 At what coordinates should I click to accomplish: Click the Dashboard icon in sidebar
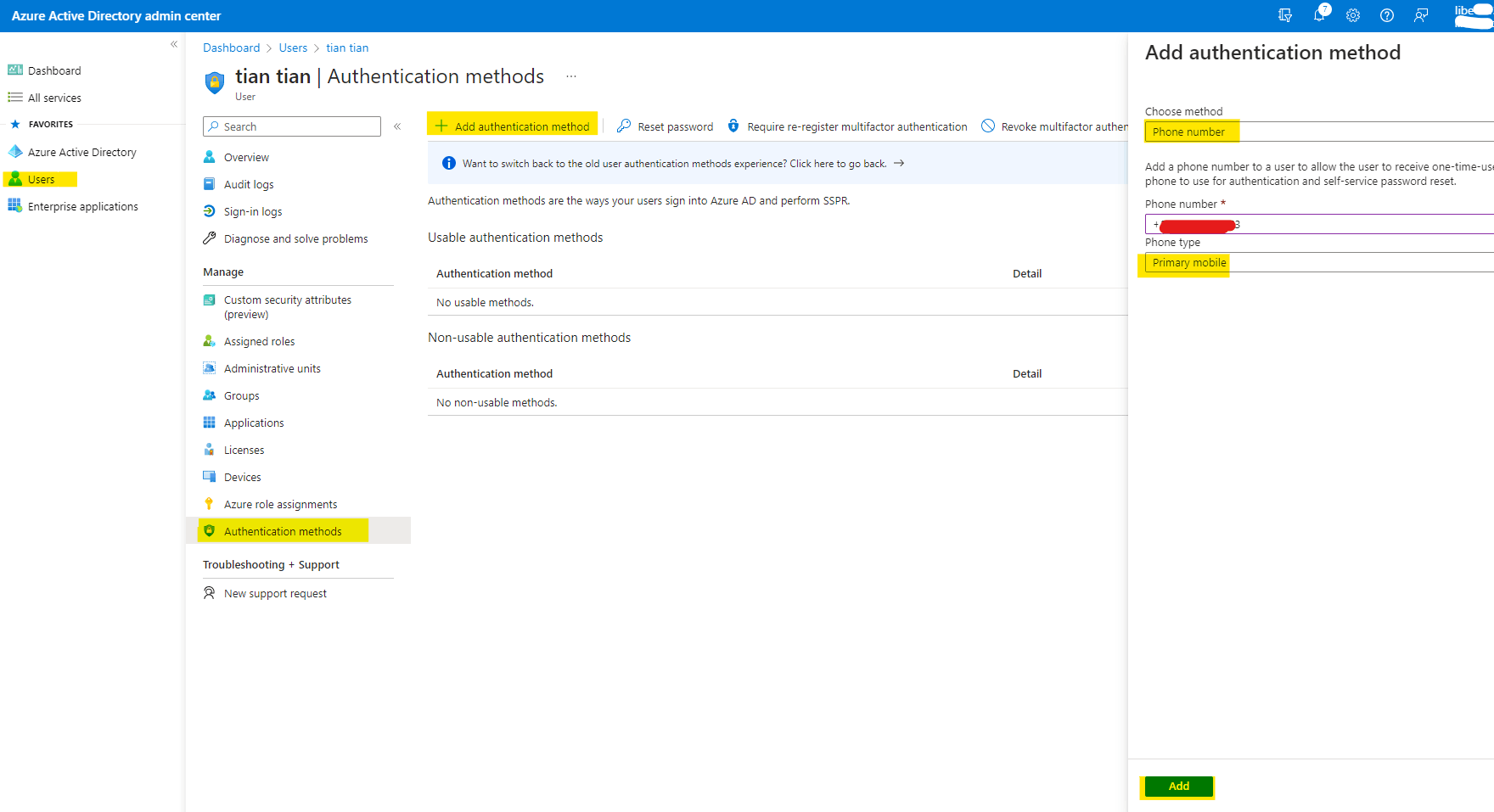(15, 70)
